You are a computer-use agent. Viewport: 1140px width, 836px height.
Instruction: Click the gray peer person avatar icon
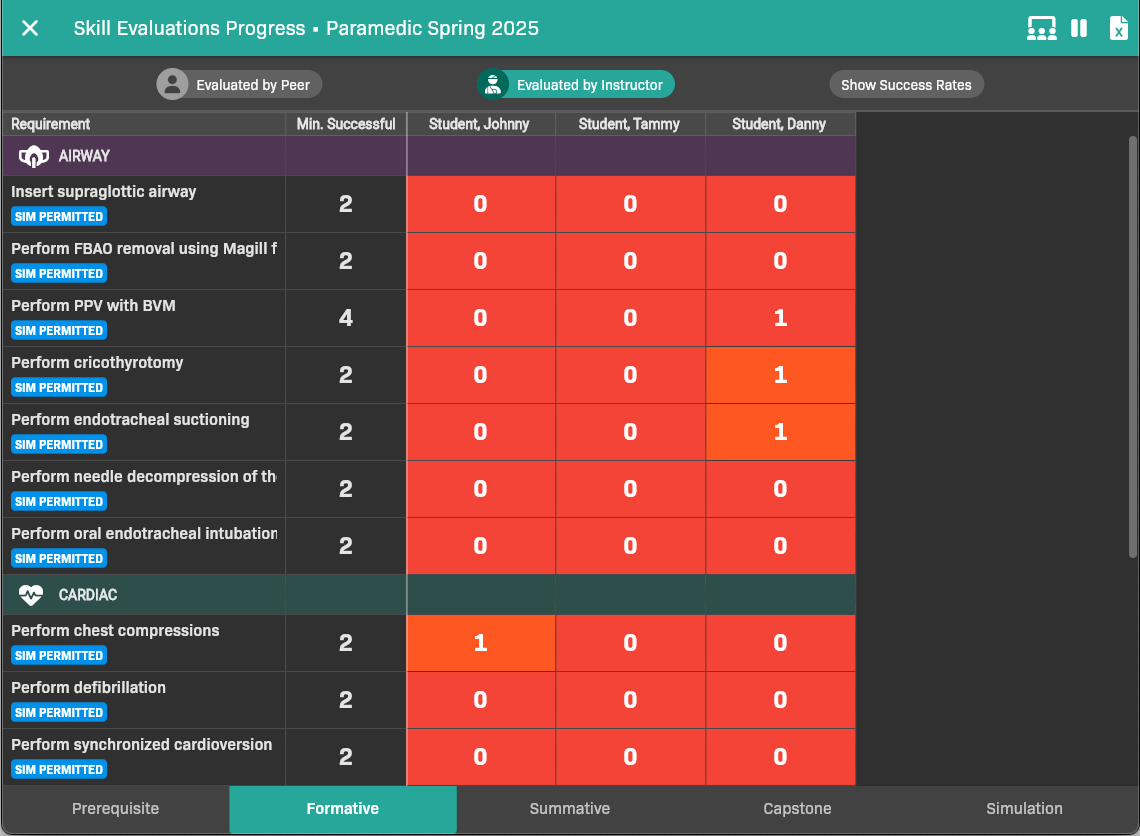pos(173,85)
